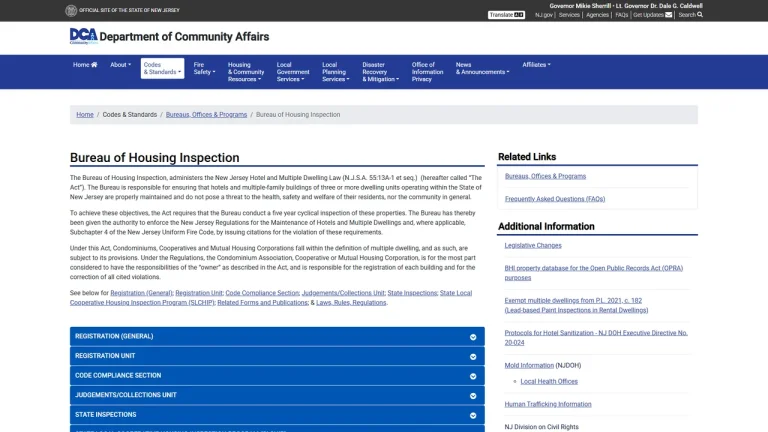Click FAQs link in top bar
This screenshot has height=432, width=768.
pos(622,15)
